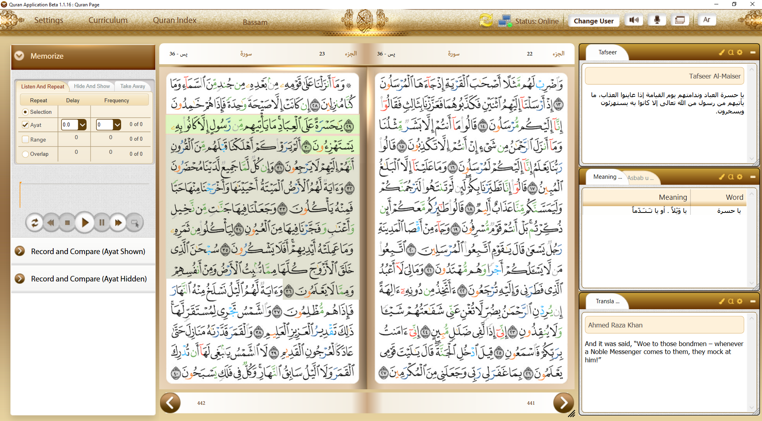This screenshot has height=421, width=762.
Task: Switch to the Hide And Show tab
Action: [92, 86]
